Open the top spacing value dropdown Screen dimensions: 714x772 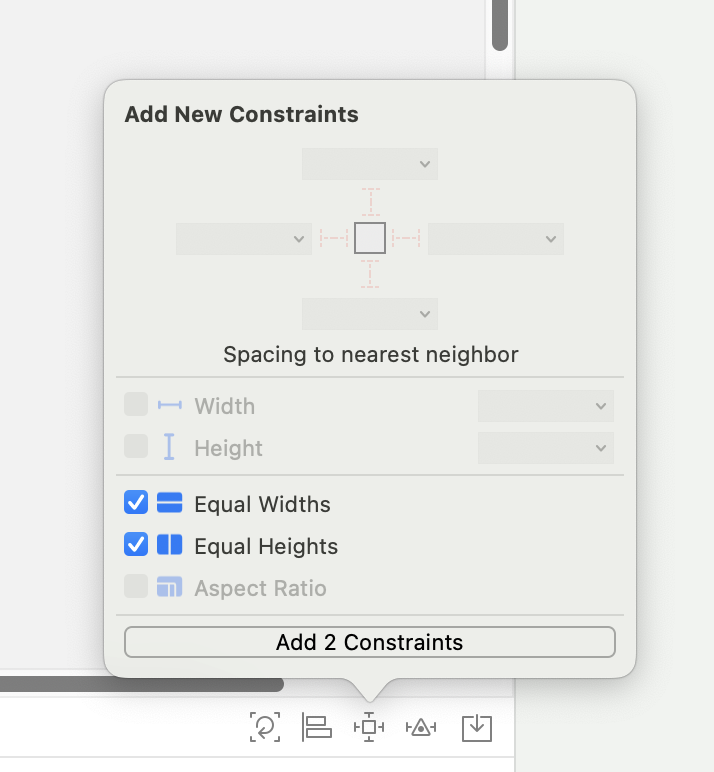tap(370, 164)
